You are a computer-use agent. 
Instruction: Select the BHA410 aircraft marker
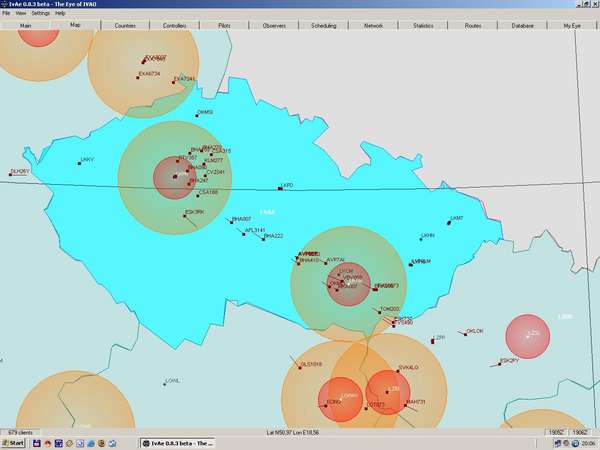click(x=298, y=263)
